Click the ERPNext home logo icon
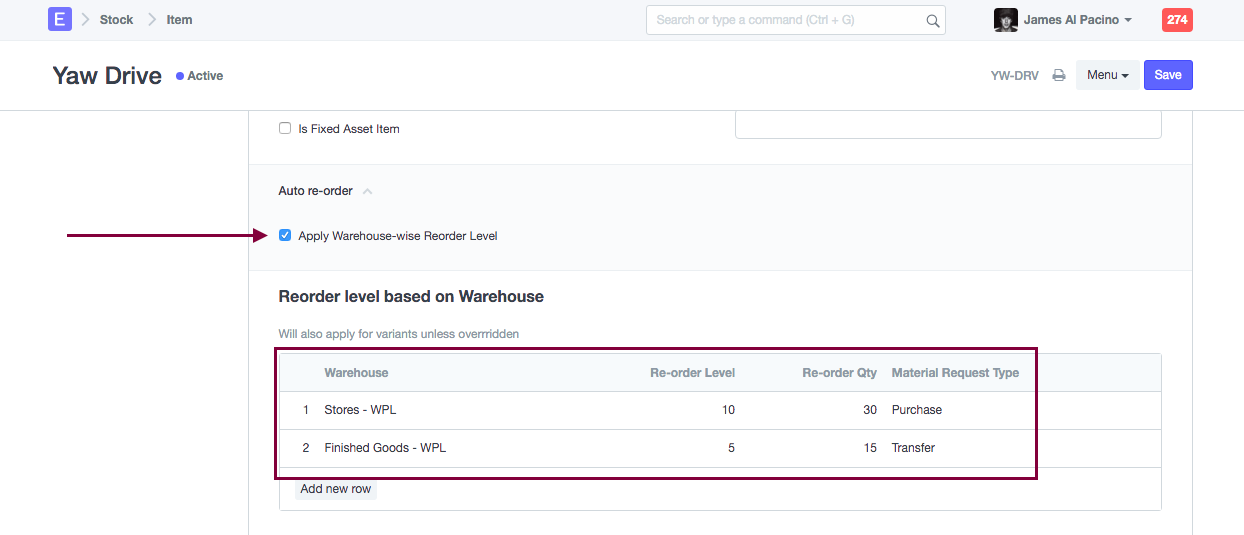Viewport: 1244px width, 535px height. point(60,19)
